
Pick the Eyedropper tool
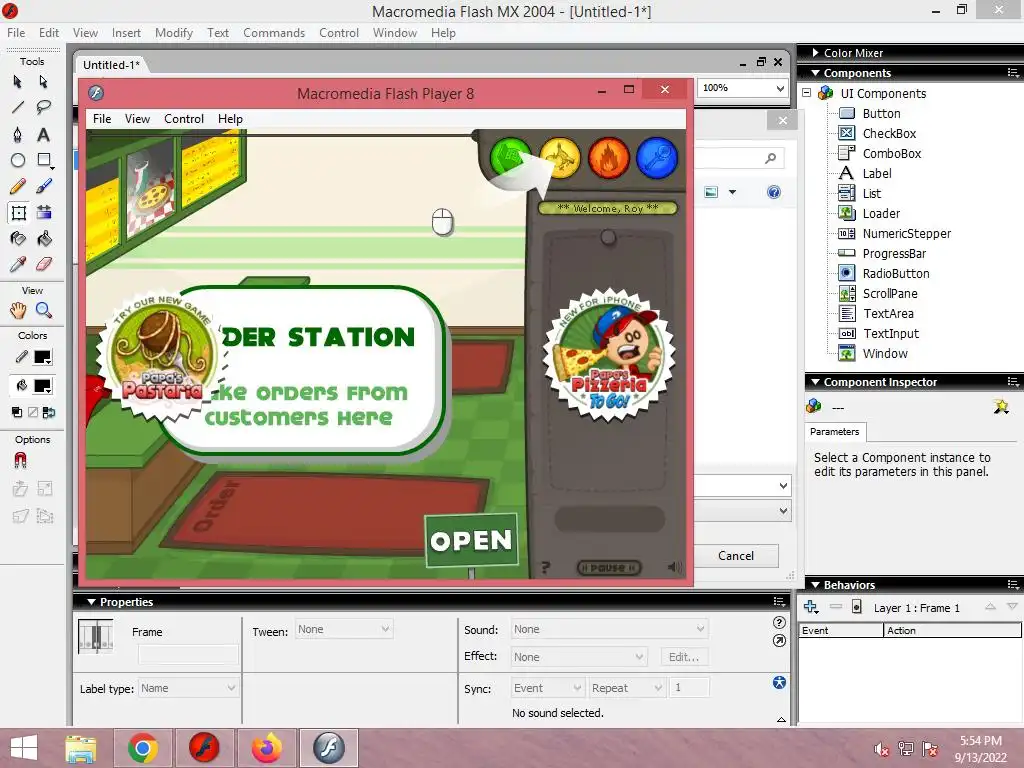(18, 264)
